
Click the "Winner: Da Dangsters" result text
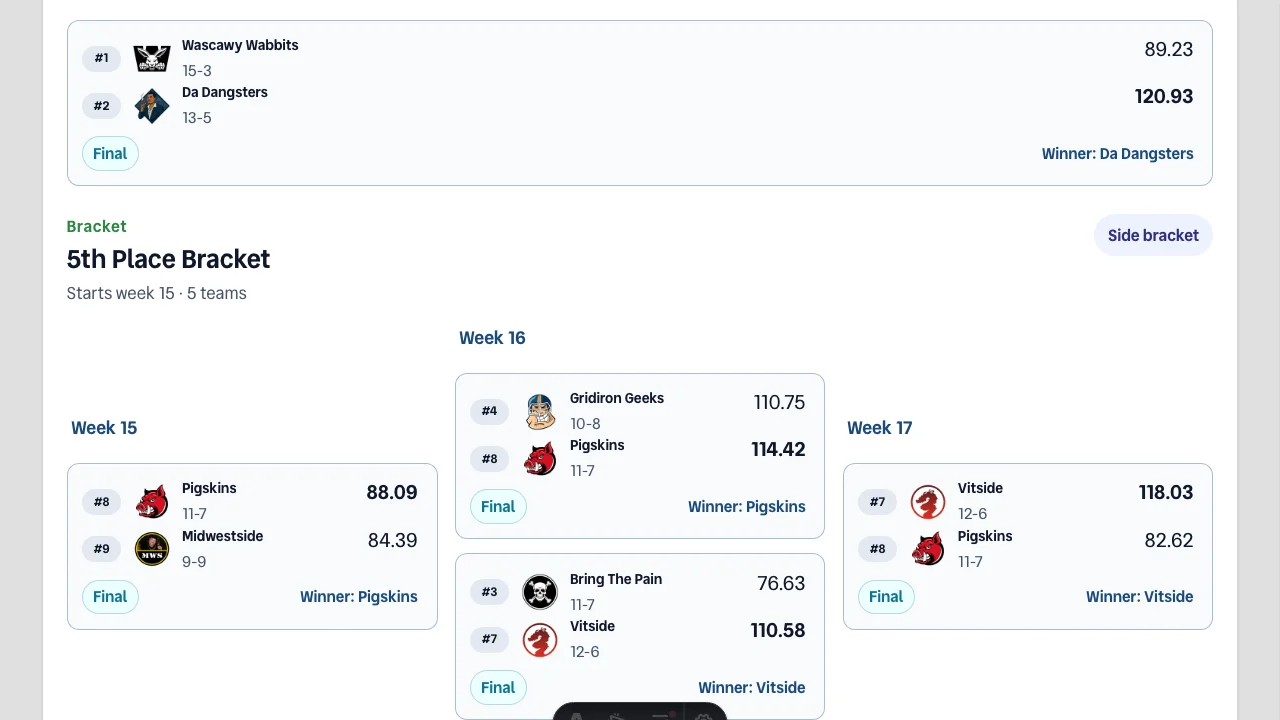[1118, 154]
